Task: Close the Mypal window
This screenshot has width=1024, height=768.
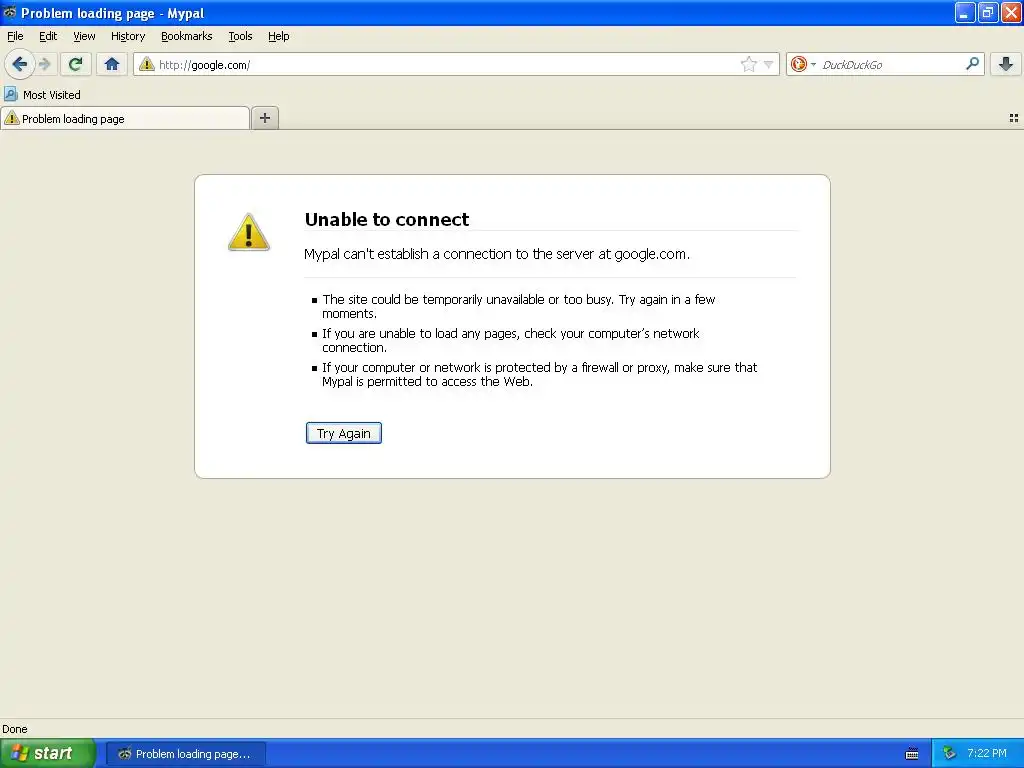Action: pyautogui.click(x=1011, y=12)
